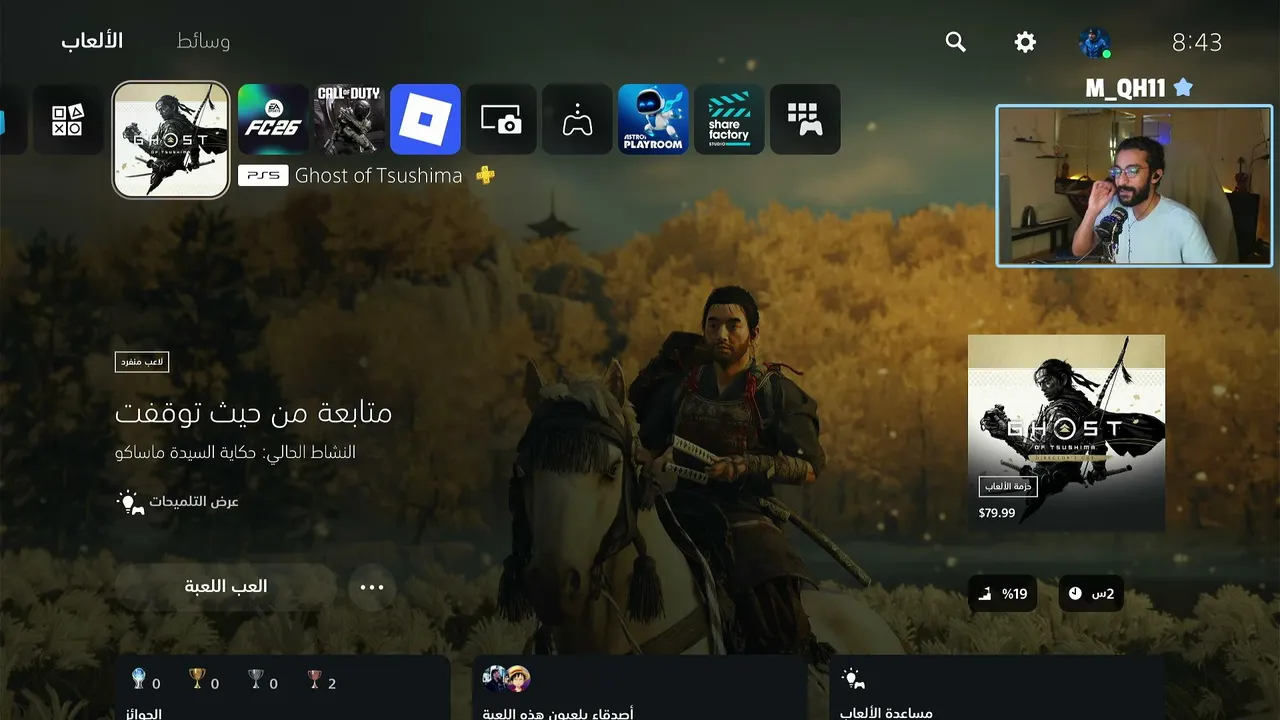Click the bronze trophy icon showing 2
Screen dimensions: 1280x720
(x=314, y=680)
